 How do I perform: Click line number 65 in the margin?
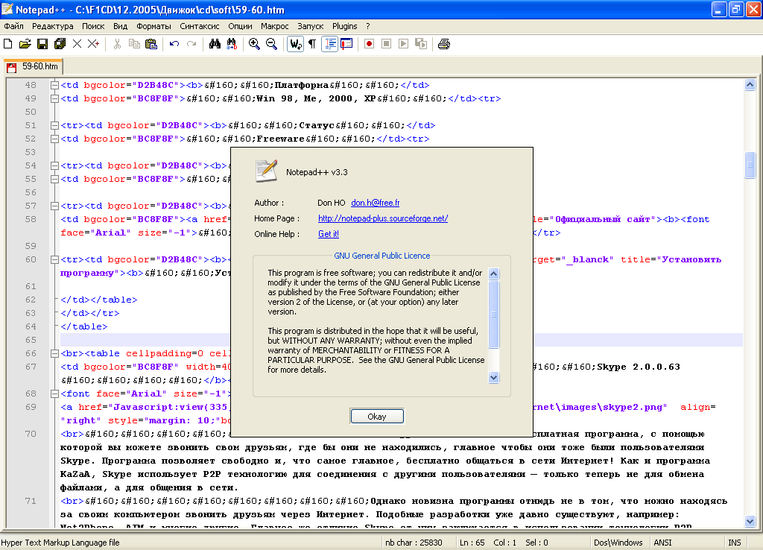31,340
